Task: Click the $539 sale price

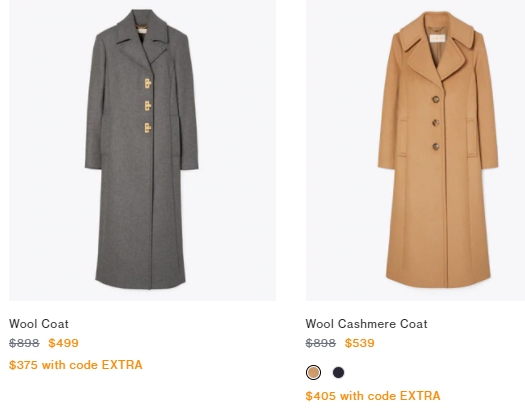Action: (x=360, y=343)
